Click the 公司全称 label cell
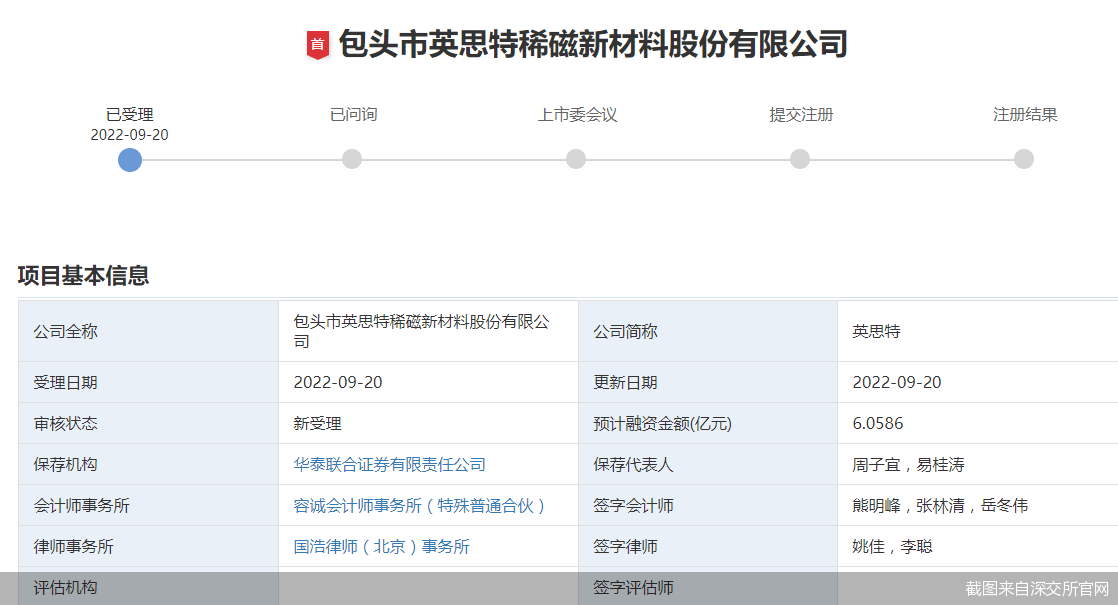1118x605 pixels. pyautogui.click(x=148, y=331)
